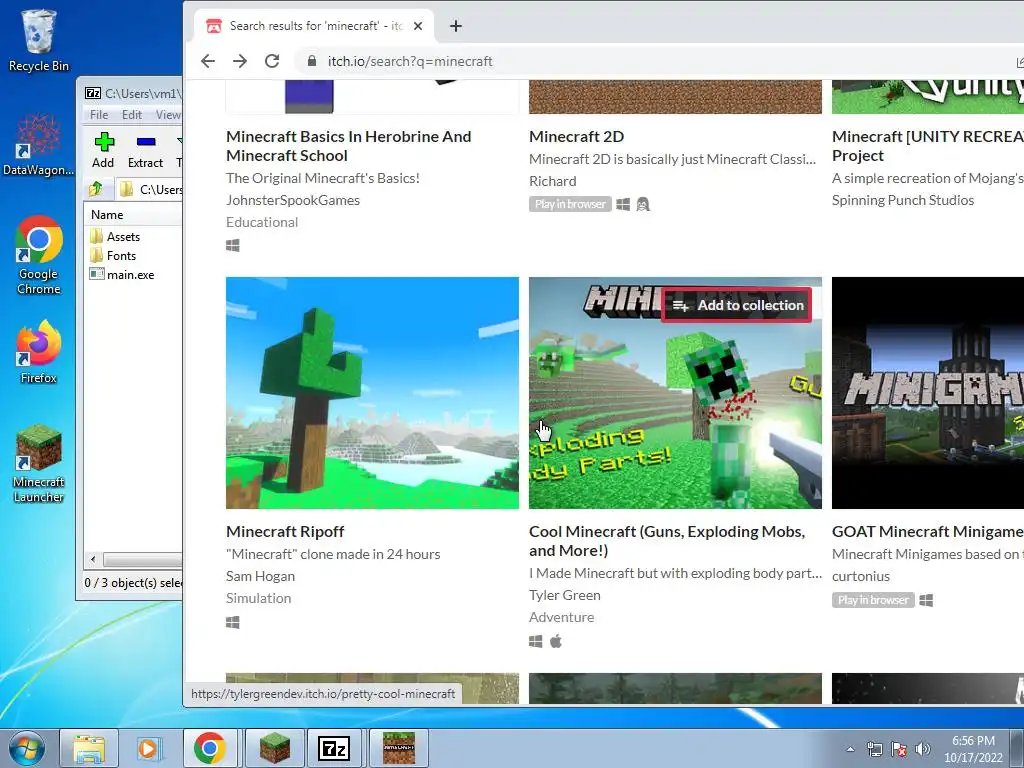The width and height of the screenshot is (1024, 768).
Task: Click the up-folder icon in 7-Zip
Action: [x=96, y=189]
